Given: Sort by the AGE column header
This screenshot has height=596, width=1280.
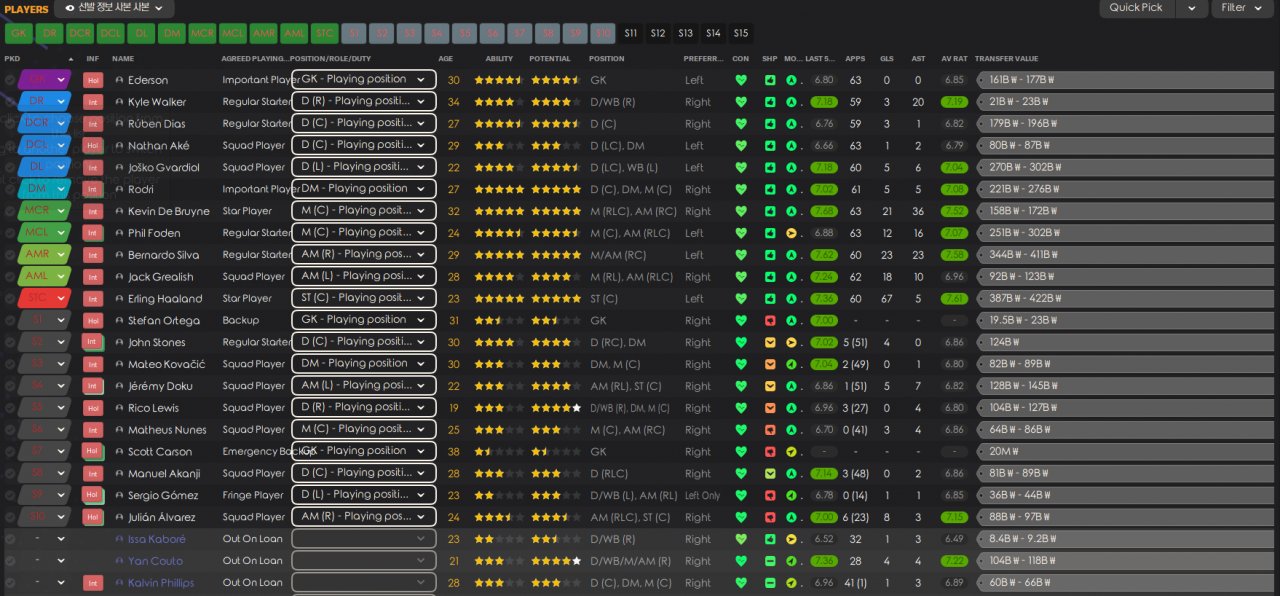Looking at the screenshot, I should point(445,58).
